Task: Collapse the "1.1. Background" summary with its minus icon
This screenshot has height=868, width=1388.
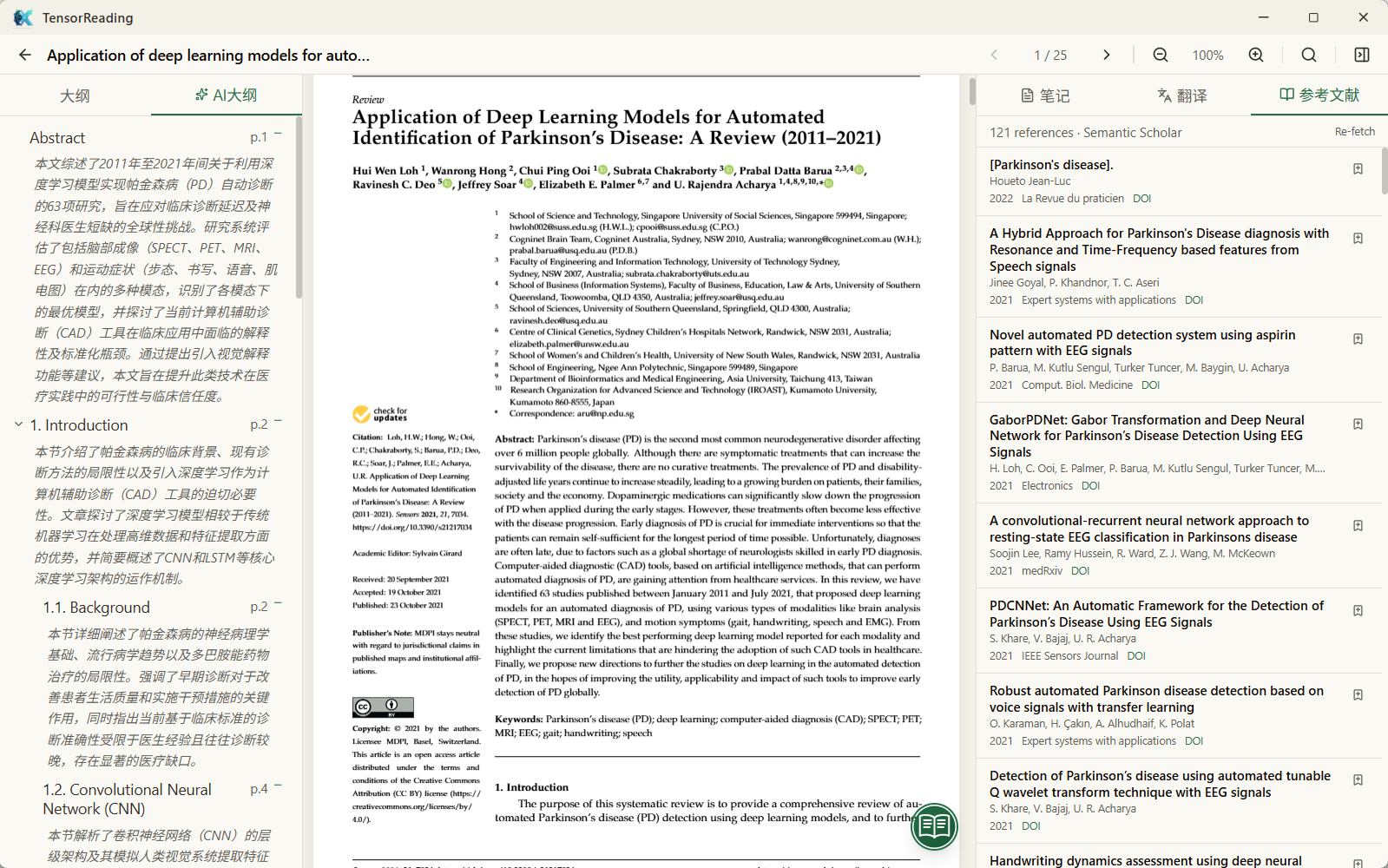Action: coord(278,604)
